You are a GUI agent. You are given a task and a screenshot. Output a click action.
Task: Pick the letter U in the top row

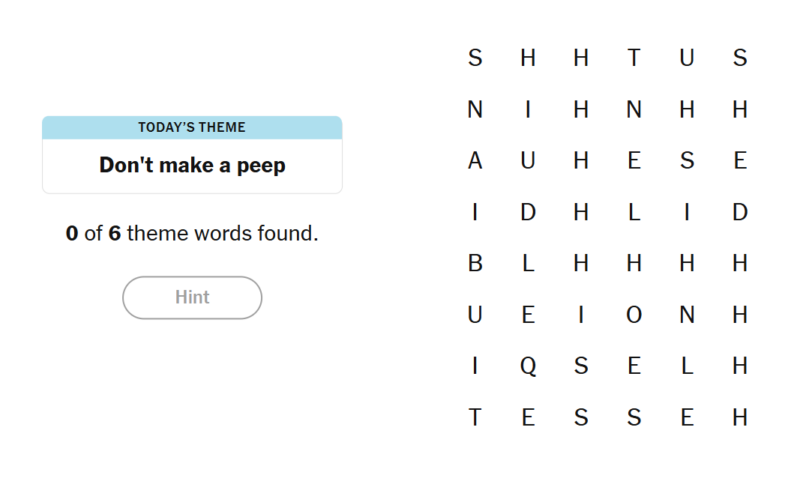tap(687, 58)
